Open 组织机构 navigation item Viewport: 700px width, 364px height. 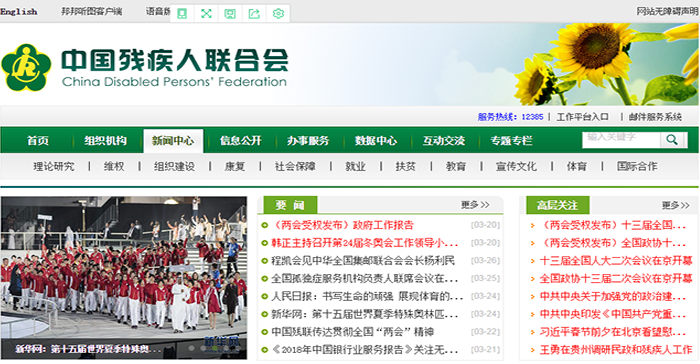[105, 141]
